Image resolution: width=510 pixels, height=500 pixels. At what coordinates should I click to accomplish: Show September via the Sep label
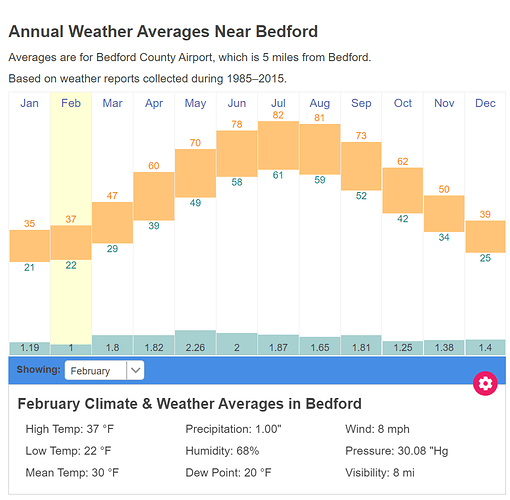coord(361,103)
